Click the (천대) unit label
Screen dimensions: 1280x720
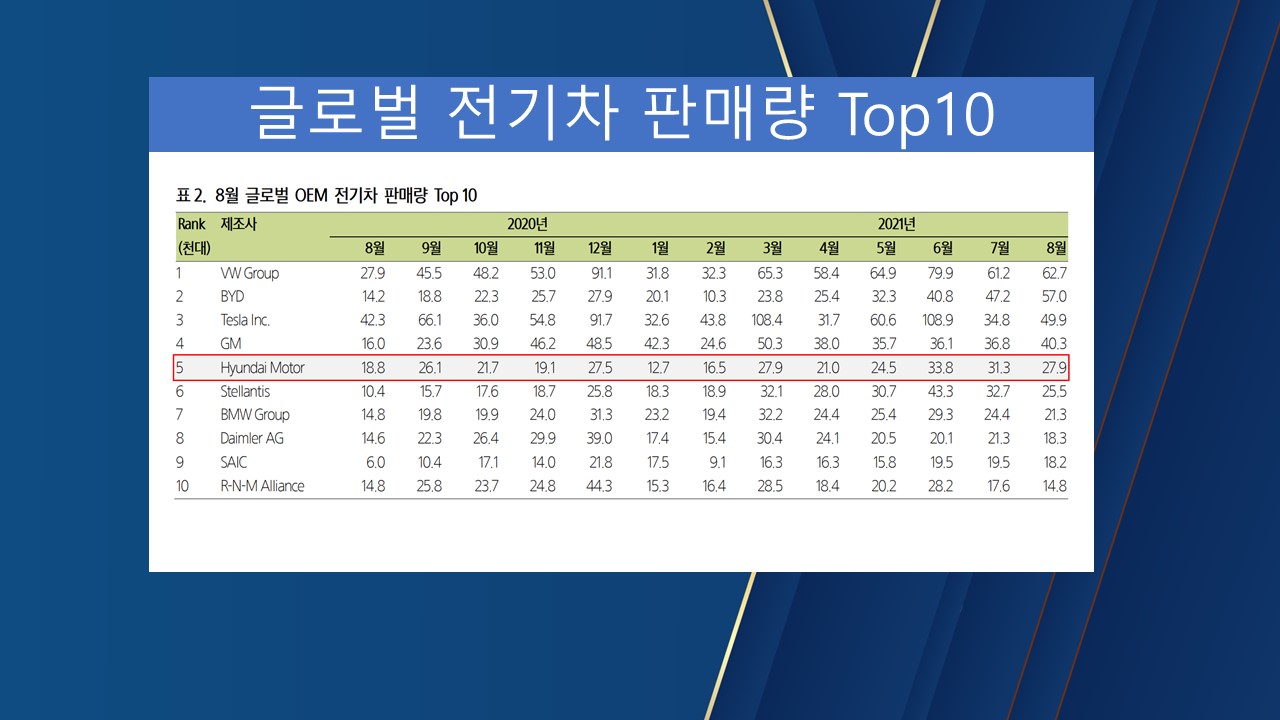coord(193,248)
